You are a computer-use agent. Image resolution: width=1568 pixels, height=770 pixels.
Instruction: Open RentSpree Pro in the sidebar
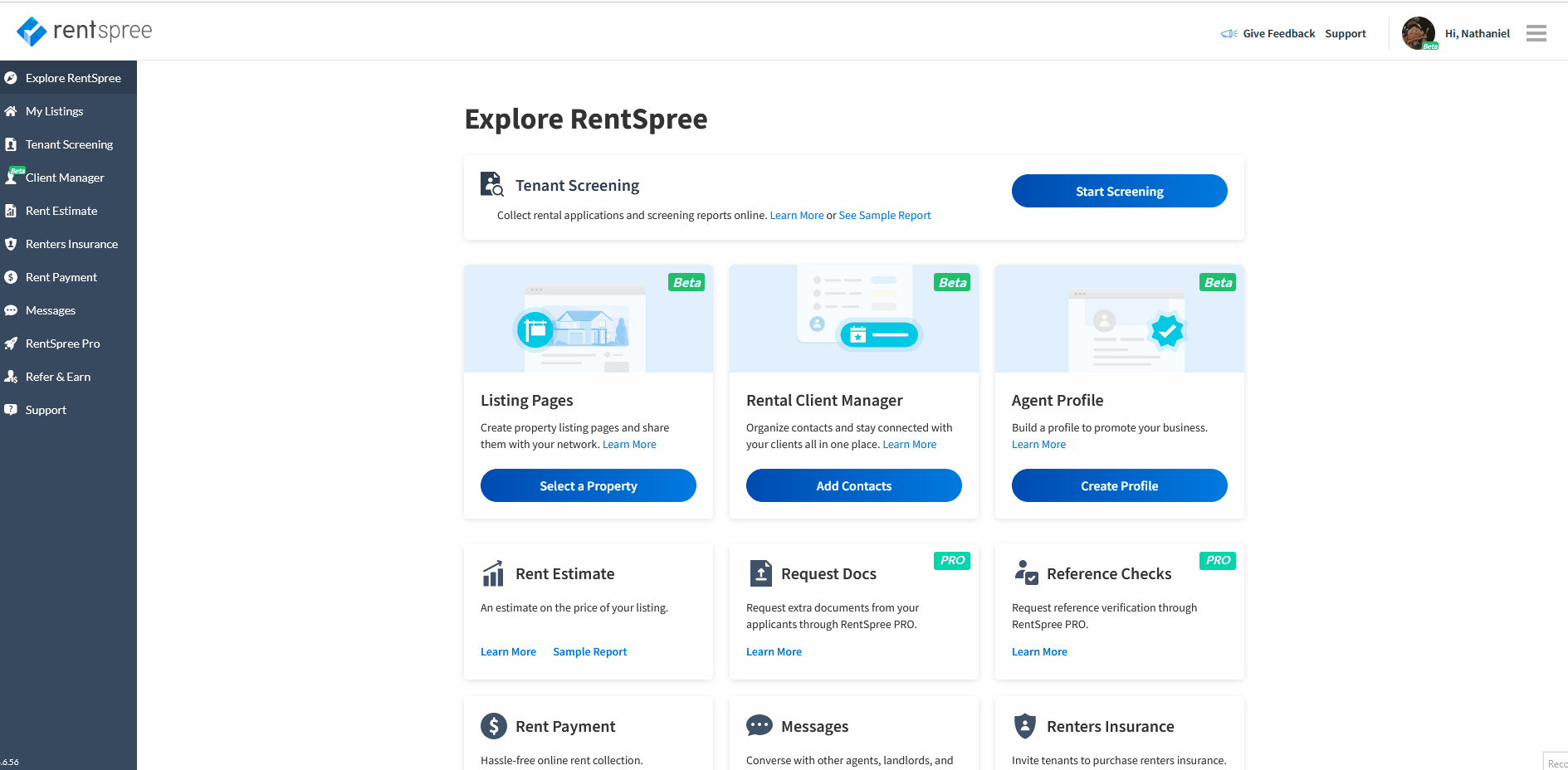tap(68, 344)
